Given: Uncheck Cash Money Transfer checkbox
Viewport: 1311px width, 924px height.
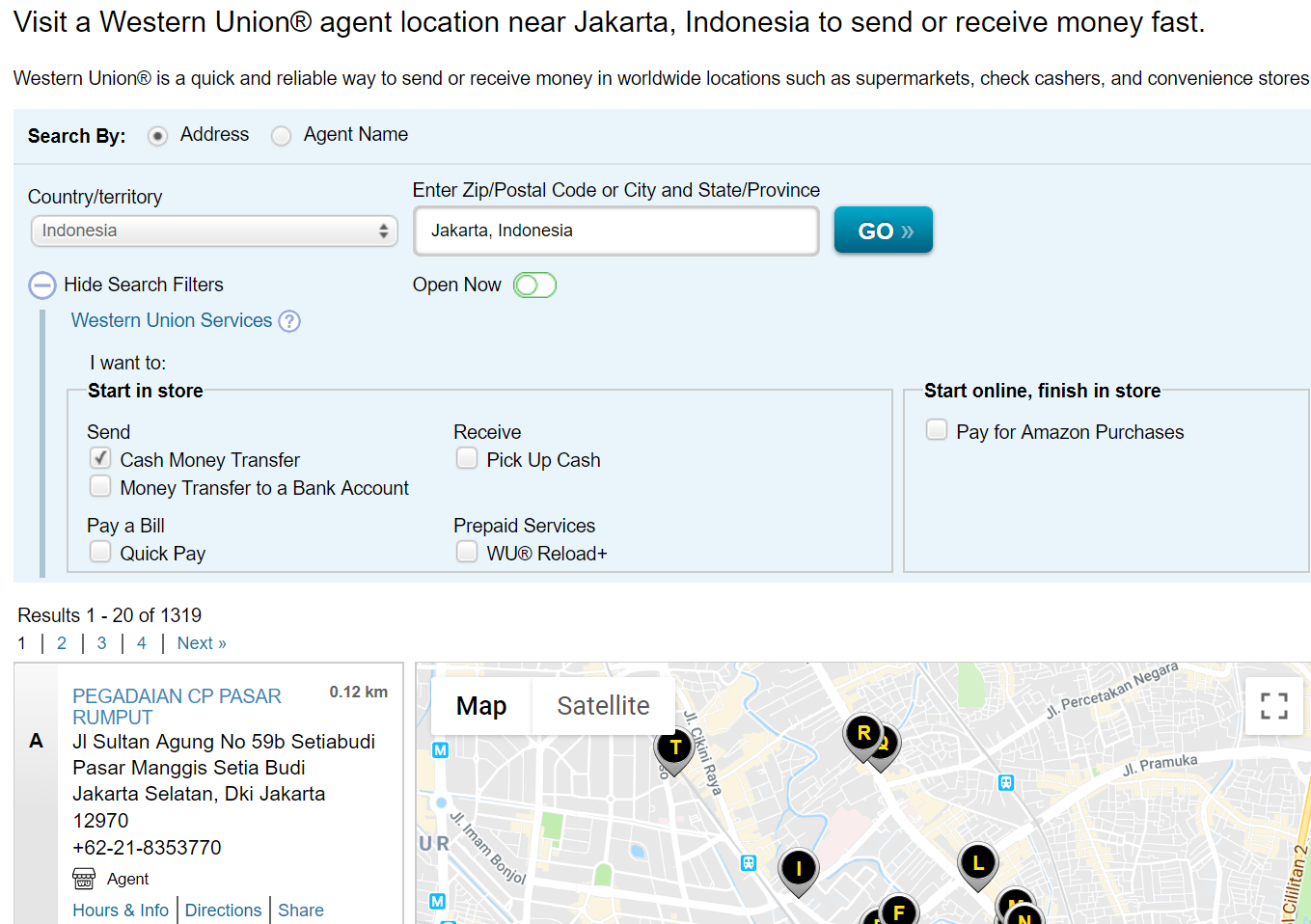Looking at the screenshot, I should tap(100, 458).
